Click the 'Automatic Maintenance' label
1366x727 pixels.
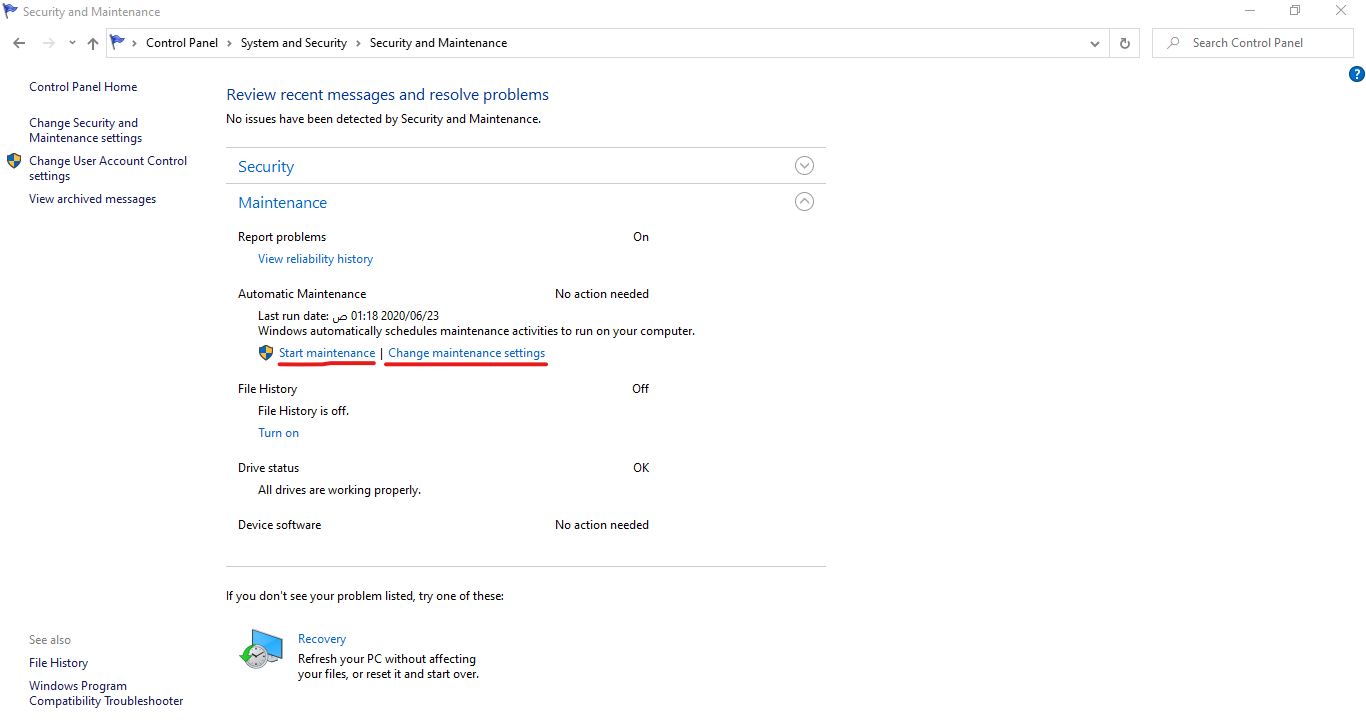coord(302,294)
